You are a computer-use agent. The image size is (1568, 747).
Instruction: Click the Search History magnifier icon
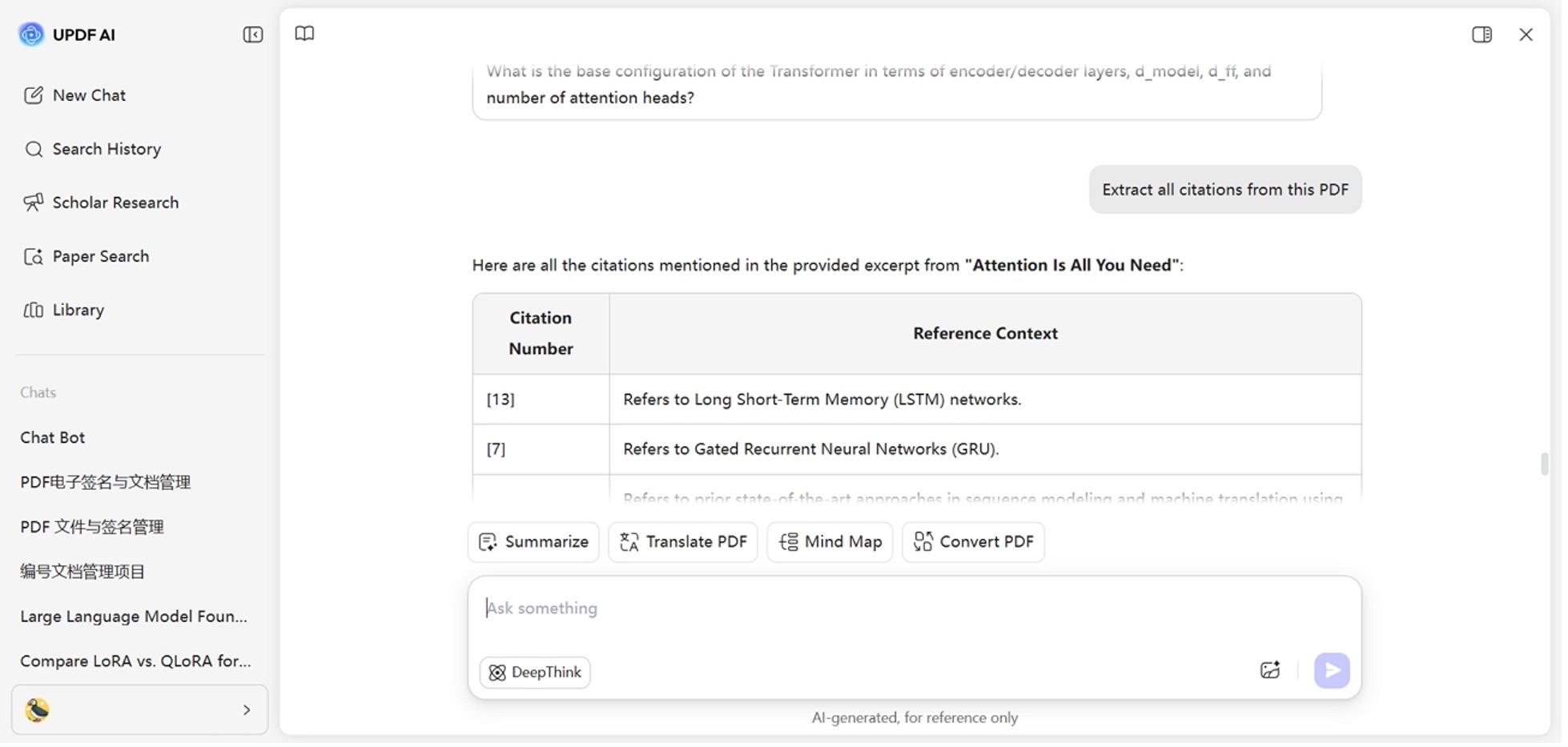34,150
